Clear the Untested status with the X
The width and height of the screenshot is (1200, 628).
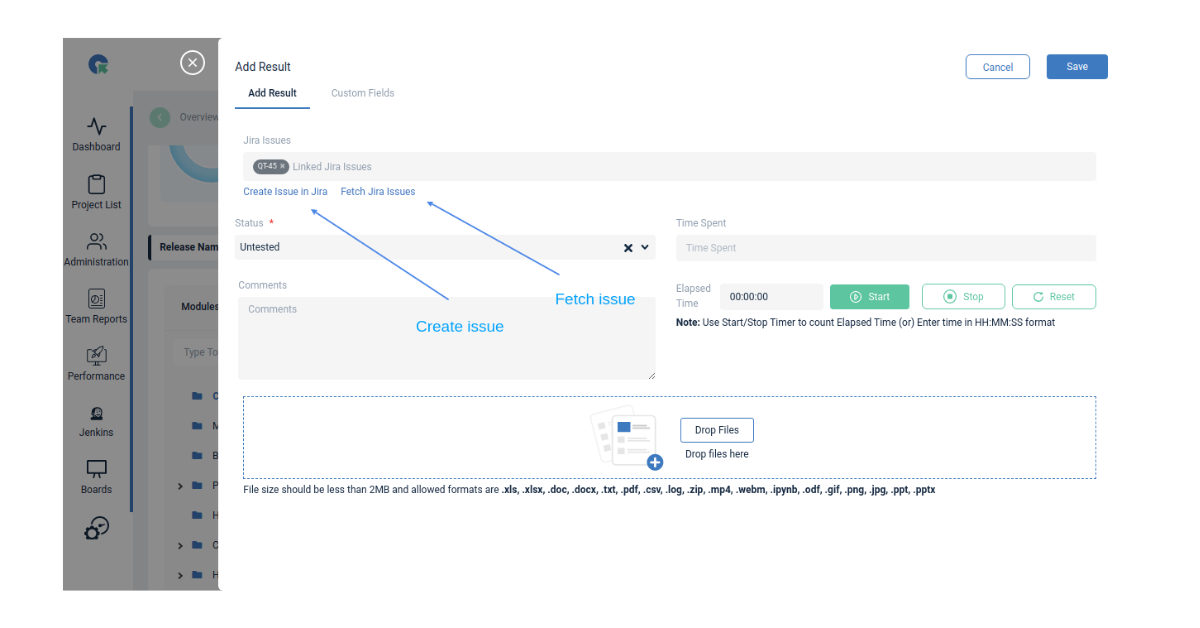tap(627, 247)
